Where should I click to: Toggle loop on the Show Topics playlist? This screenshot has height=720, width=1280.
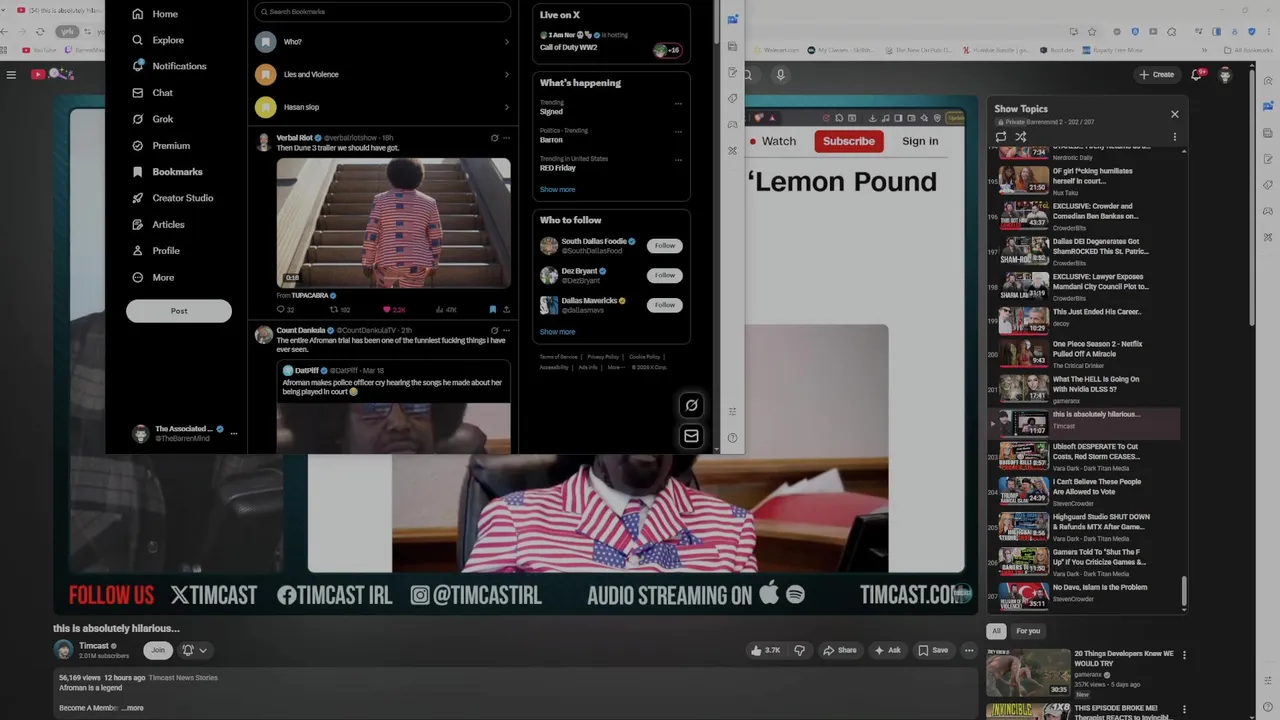pyautogui.click(x=1001, y=137)
